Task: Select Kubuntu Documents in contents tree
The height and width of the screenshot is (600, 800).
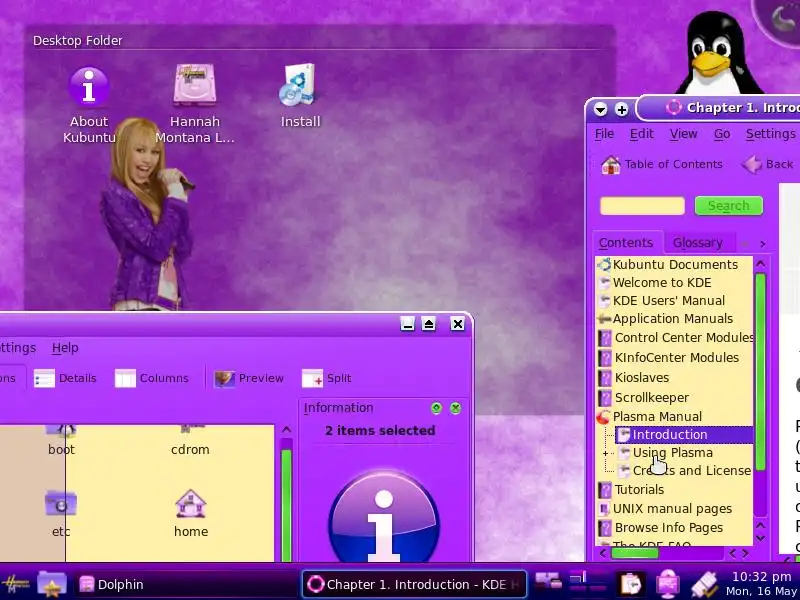Action: (x=674, y=264)
